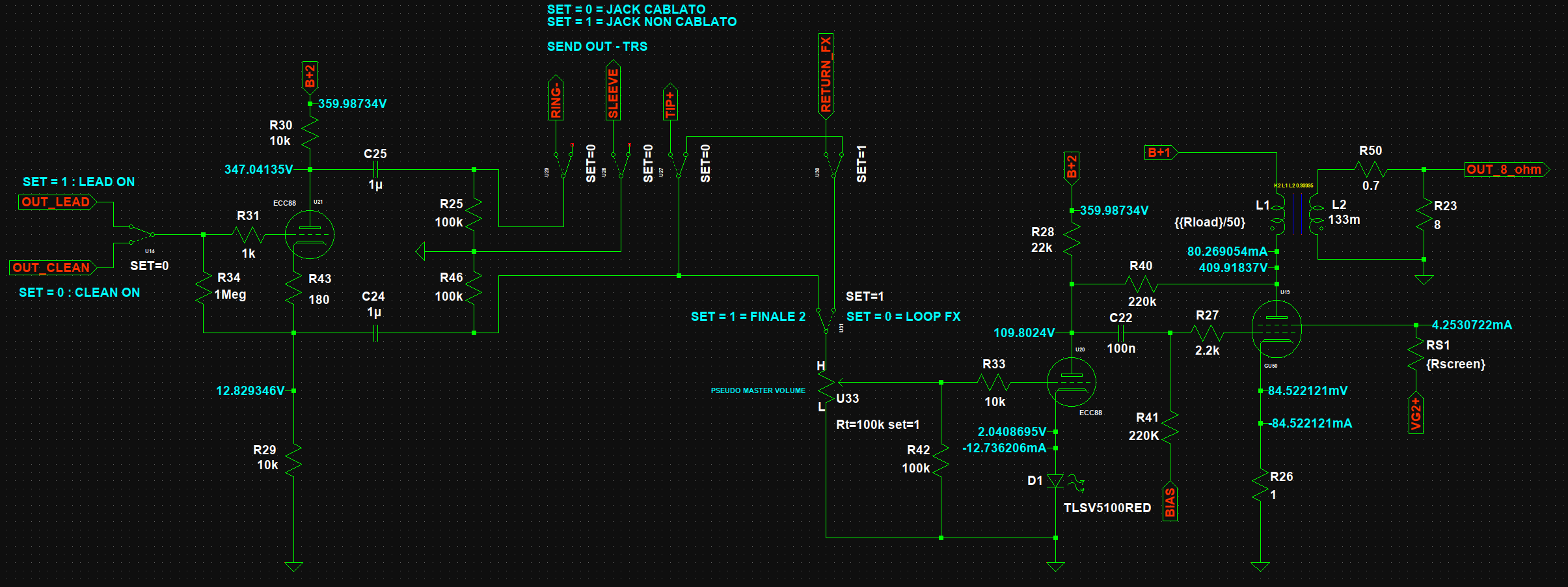Select the C25 capacitor symbol
The height and width of the screenshot is (587, 1568).
coord(375,170)
